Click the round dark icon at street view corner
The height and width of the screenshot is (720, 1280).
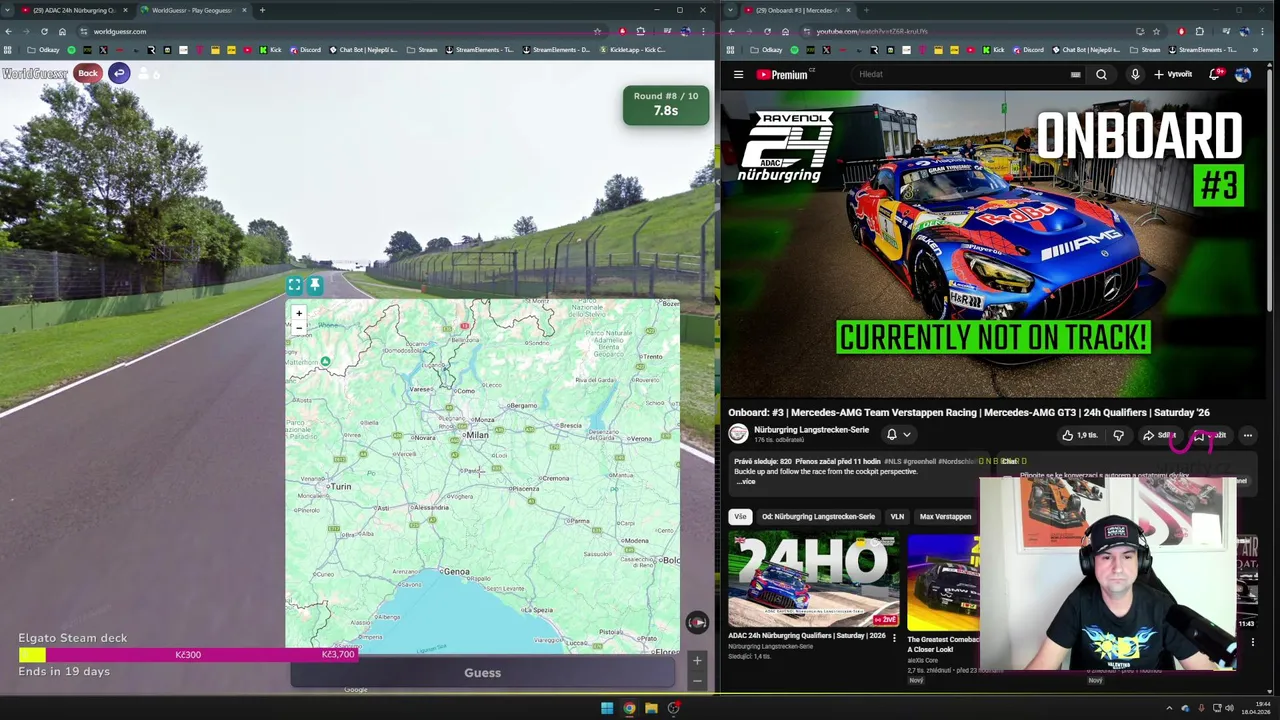(x=697, y=622)
